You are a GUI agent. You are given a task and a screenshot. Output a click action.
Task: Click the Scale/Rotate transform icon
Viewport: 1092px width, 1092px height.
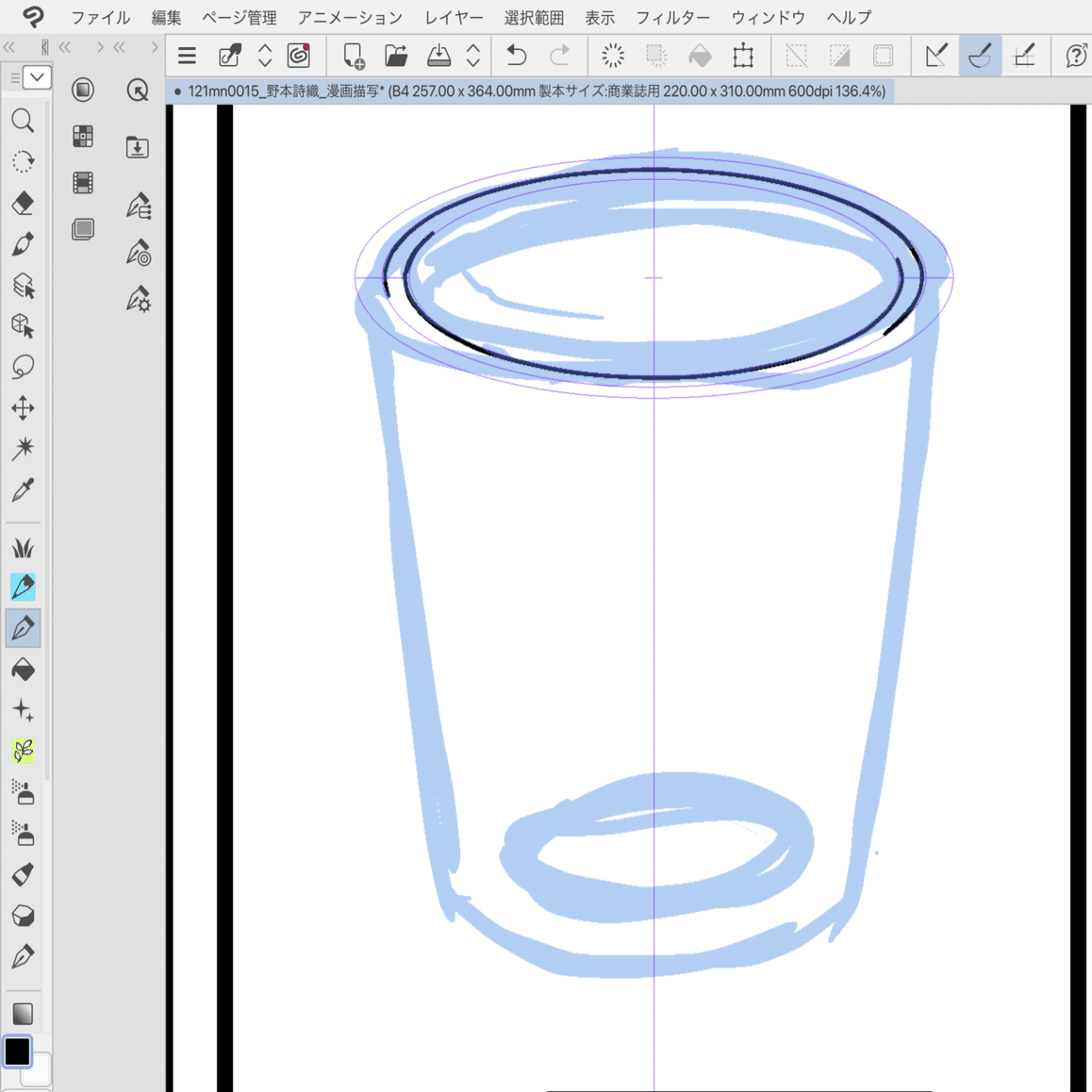click(x=743, y=55)
